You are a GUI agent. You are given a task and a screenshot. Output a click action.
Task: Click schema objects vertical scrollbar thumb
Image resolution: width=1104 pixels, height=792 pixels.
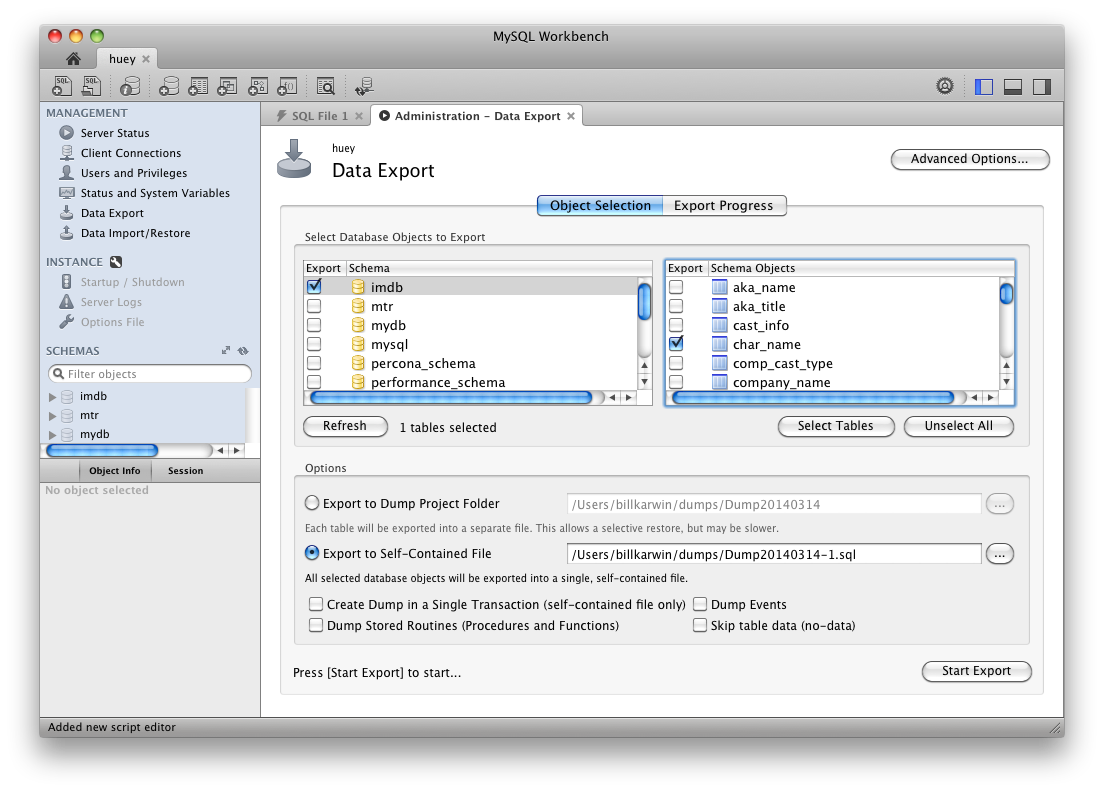(1007, 293)
